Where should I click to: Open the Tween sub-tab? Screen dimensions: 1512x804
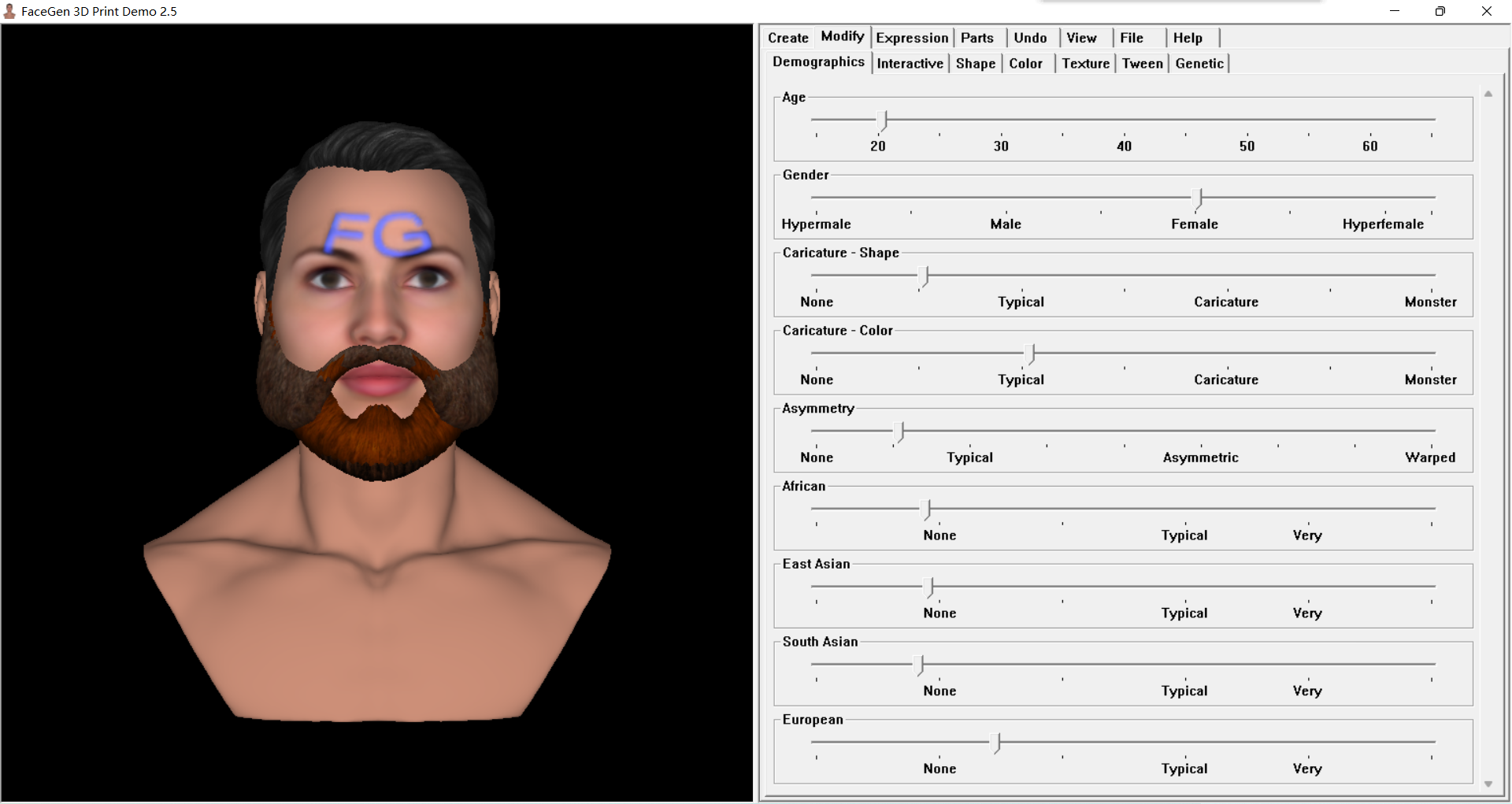click(1142, 64)
